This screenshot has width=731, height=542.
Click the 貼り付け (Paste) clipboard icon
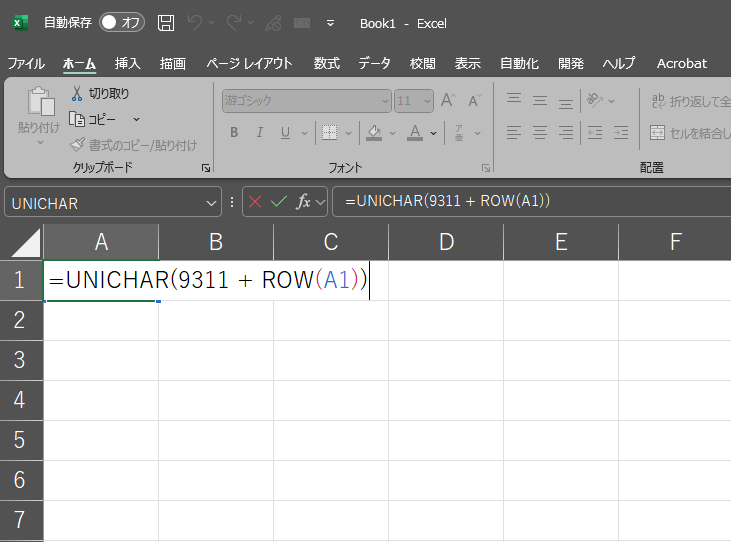click(41, 101)
